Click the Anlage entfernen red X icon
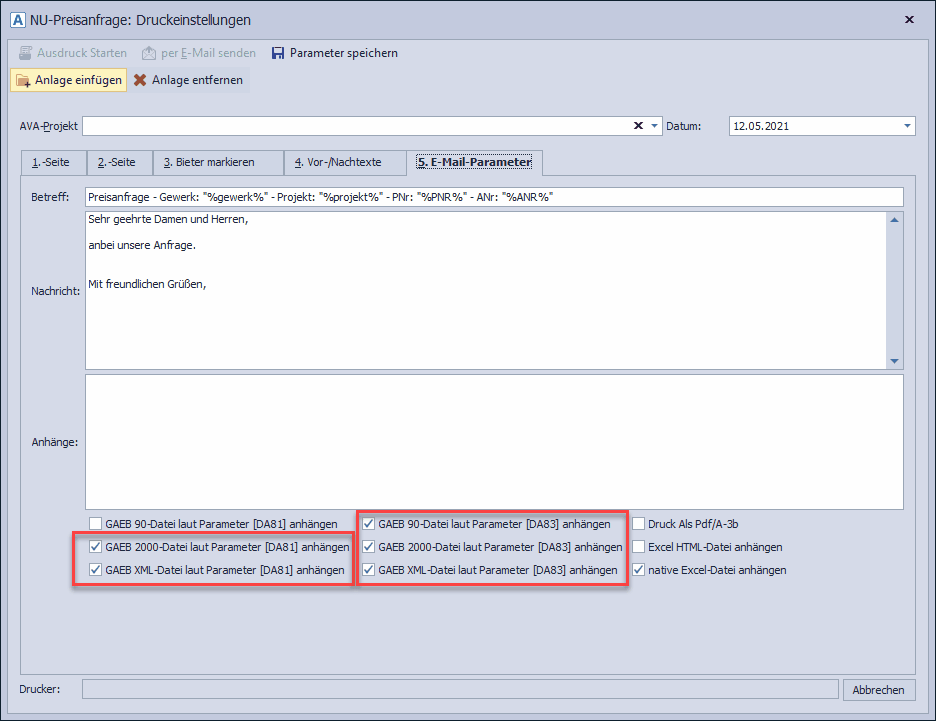This screenshot has height=721, width=936. click(140, 80)
